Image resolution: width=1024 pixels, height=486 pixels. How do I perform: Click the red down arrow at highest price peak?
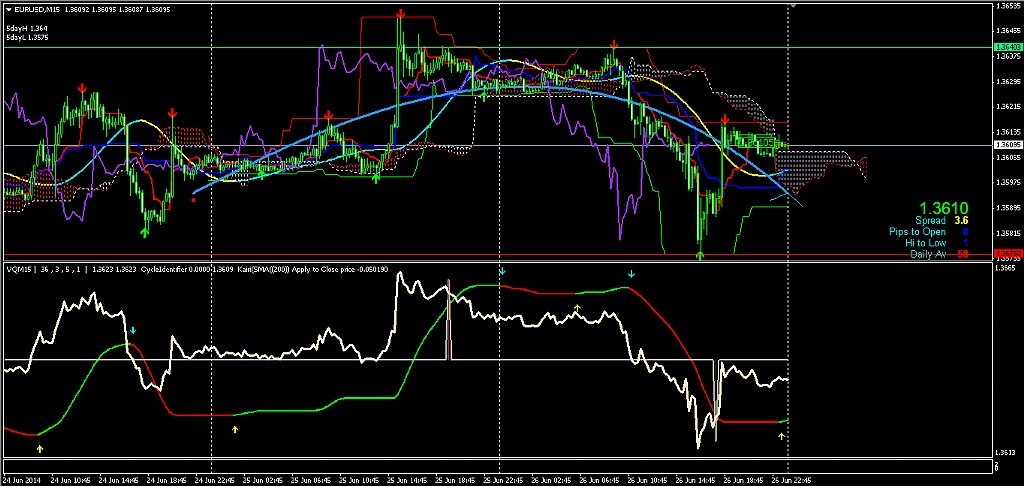click(400, 14)
